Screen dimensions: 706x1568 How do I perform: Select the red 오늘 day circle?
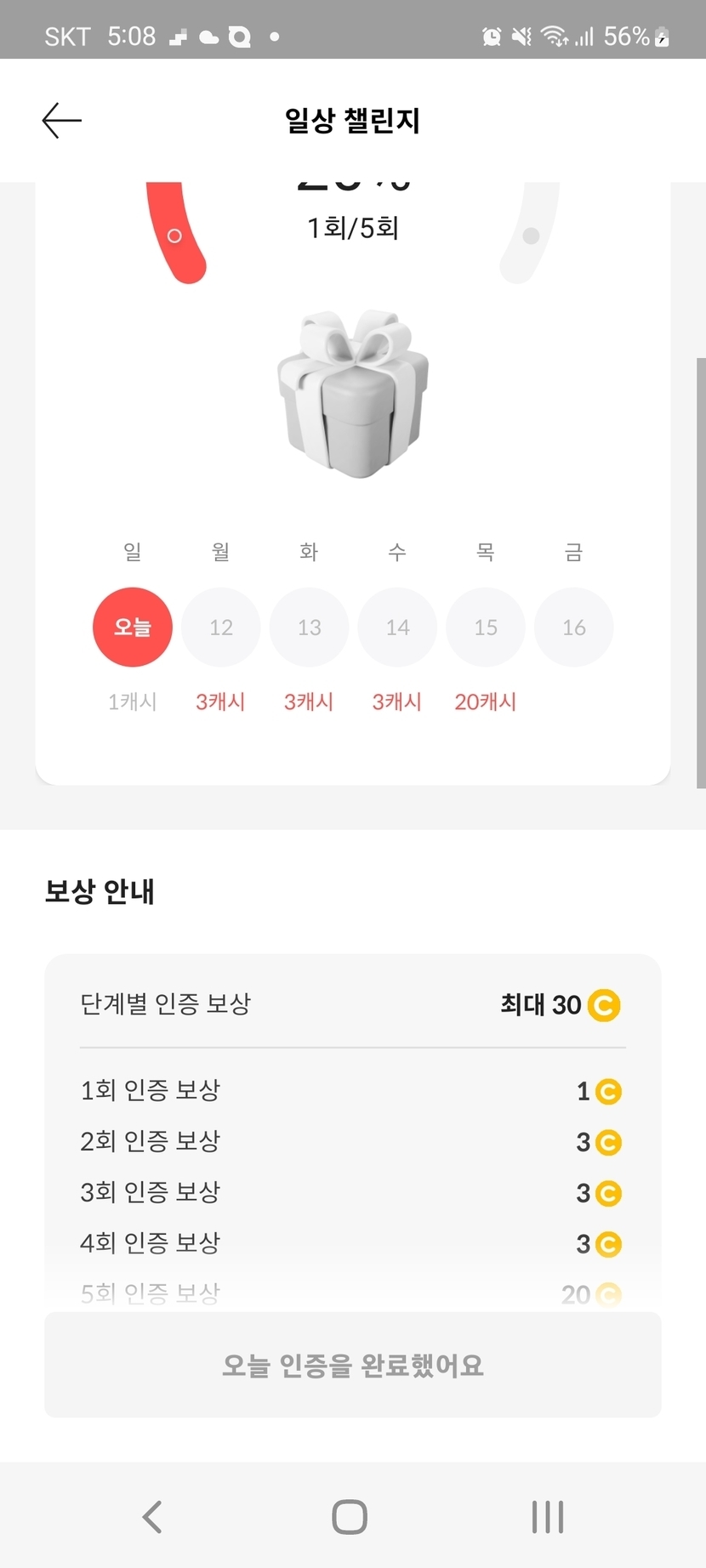tap(133, 628)
